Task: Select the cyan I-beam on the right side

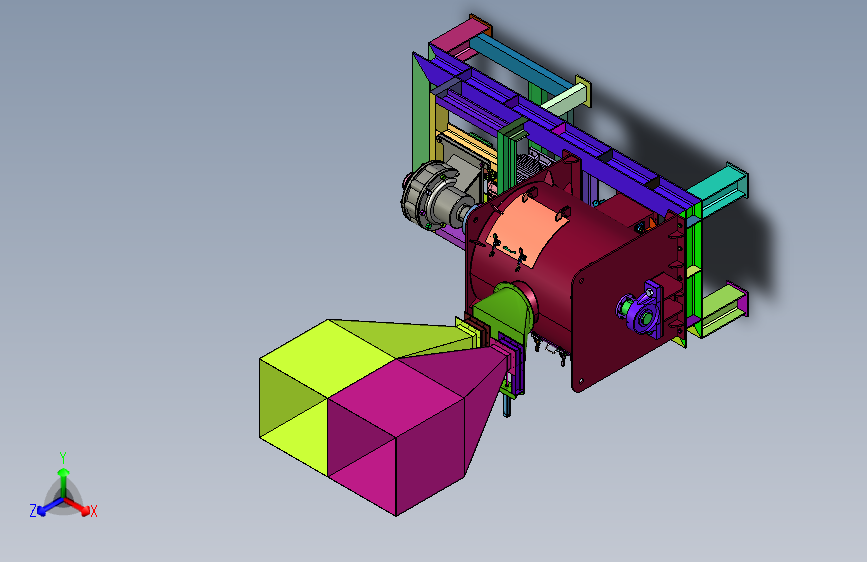Action: point(719,189)
